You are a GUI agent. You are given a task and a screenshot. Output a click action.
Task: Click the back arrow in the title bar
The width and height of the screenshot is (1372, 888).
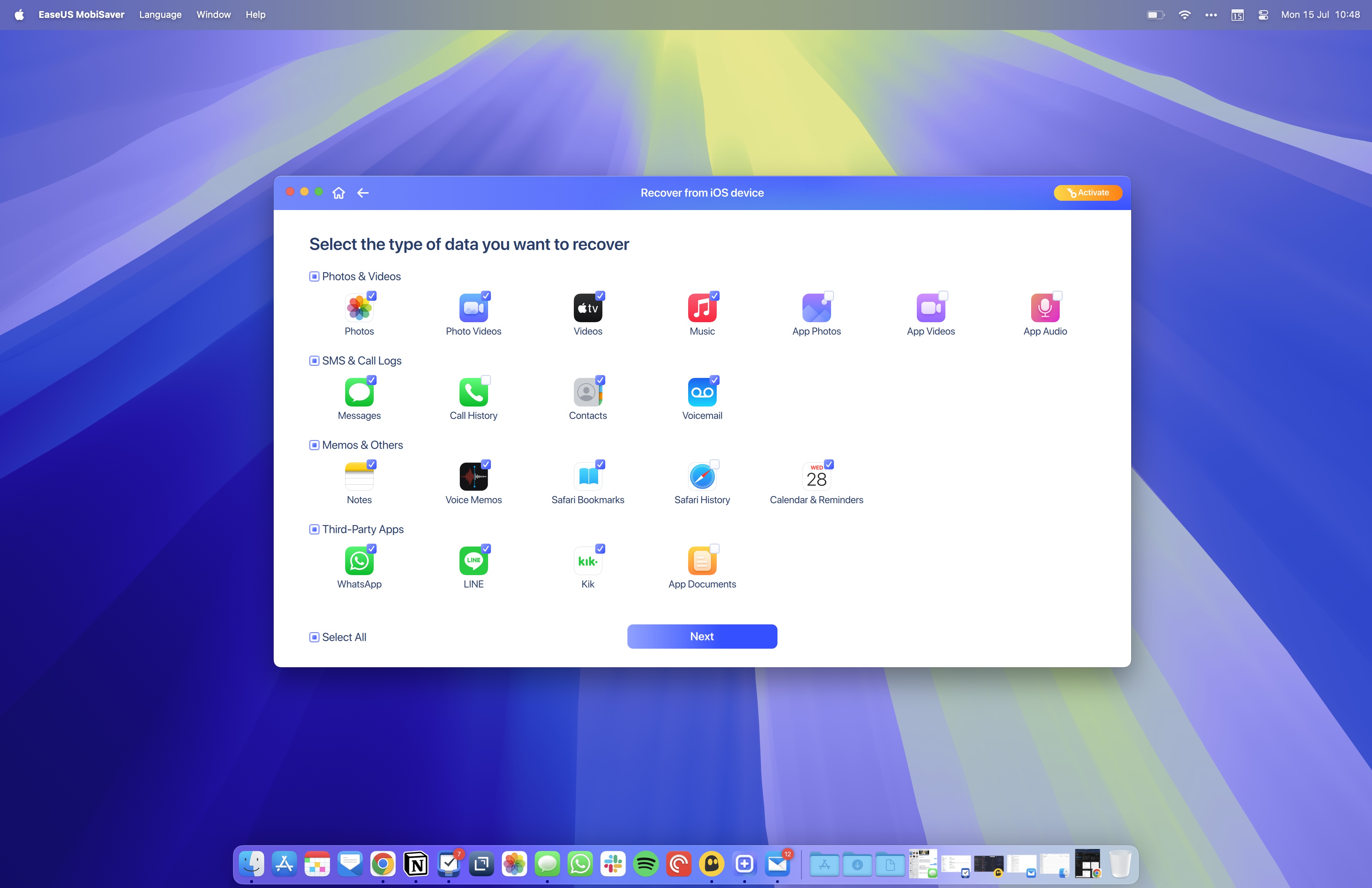tap(363, 193)
